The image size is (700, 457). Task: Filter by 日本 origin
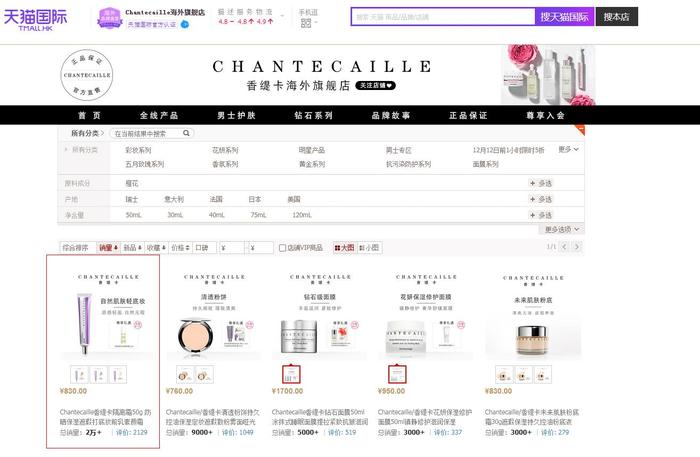255,199
